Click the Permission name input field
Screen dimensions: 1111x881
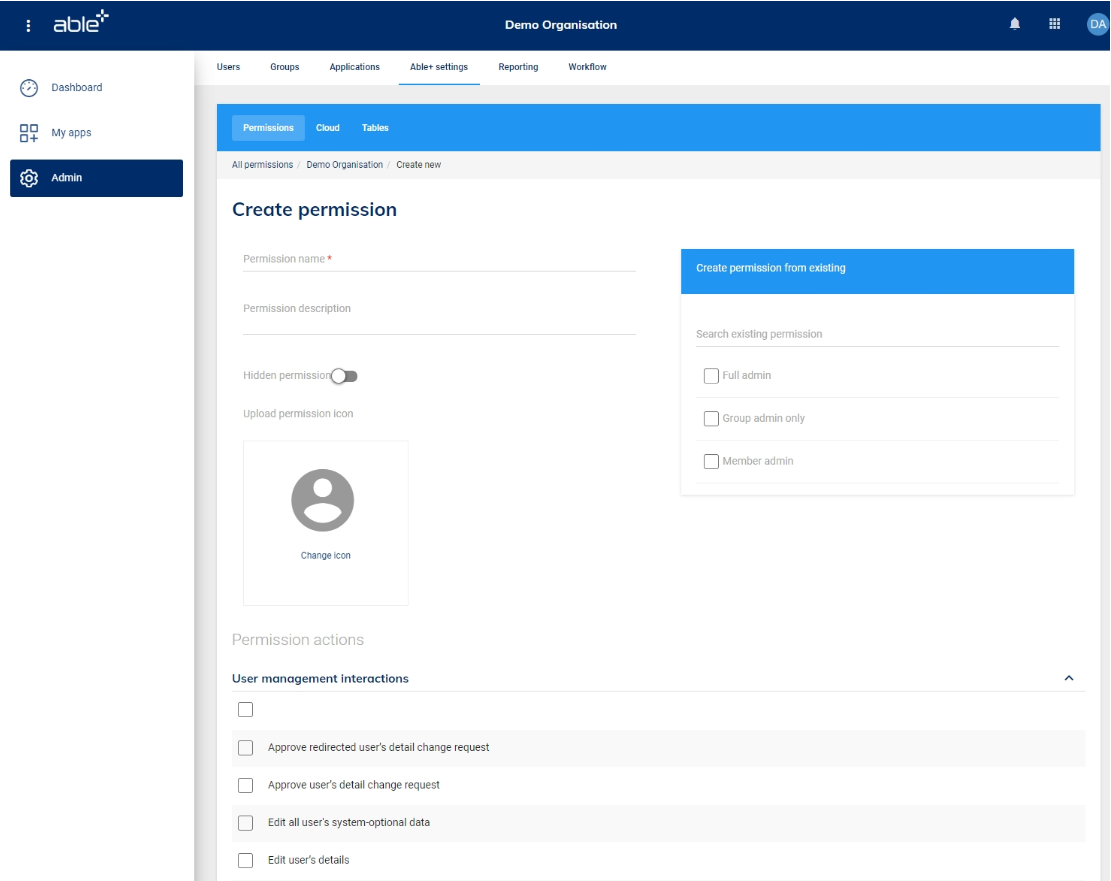(438, 260)
